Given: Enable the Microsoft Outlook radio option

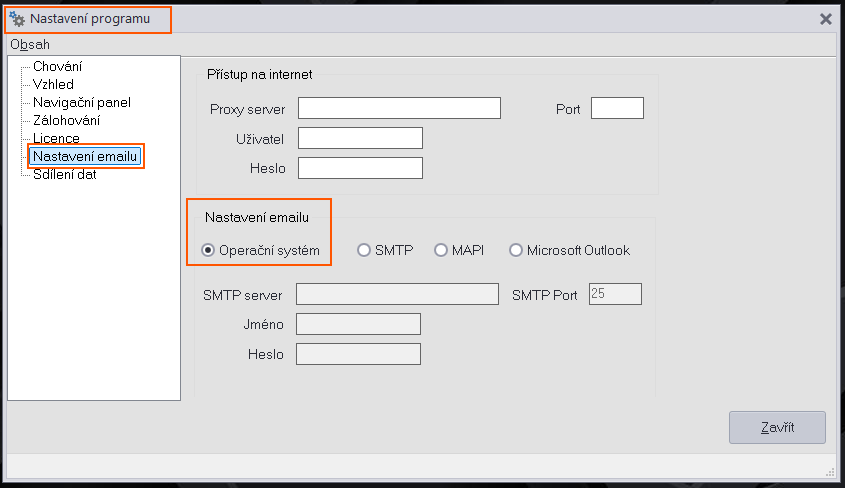Looking at the screenshot, I should (516, 251).
